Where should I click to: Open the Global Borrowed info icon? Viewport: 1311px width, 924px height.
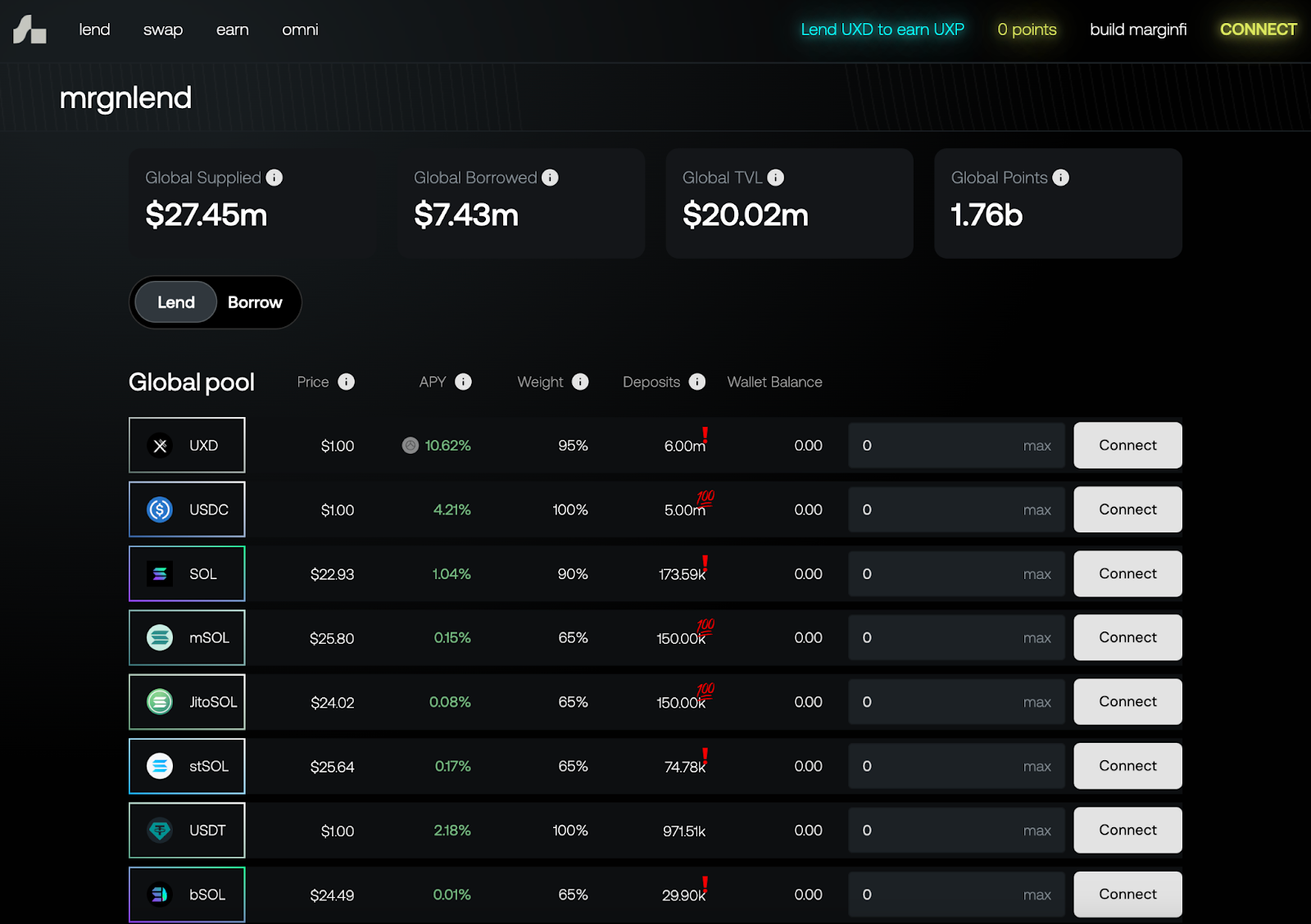click(551, 178)
